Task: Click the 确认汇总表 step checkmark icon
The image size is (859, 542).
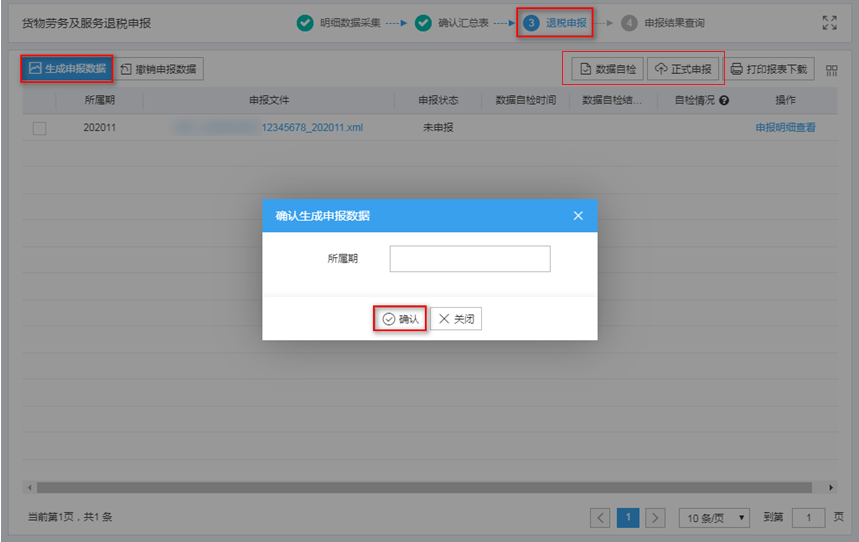Action: (423, 22)
